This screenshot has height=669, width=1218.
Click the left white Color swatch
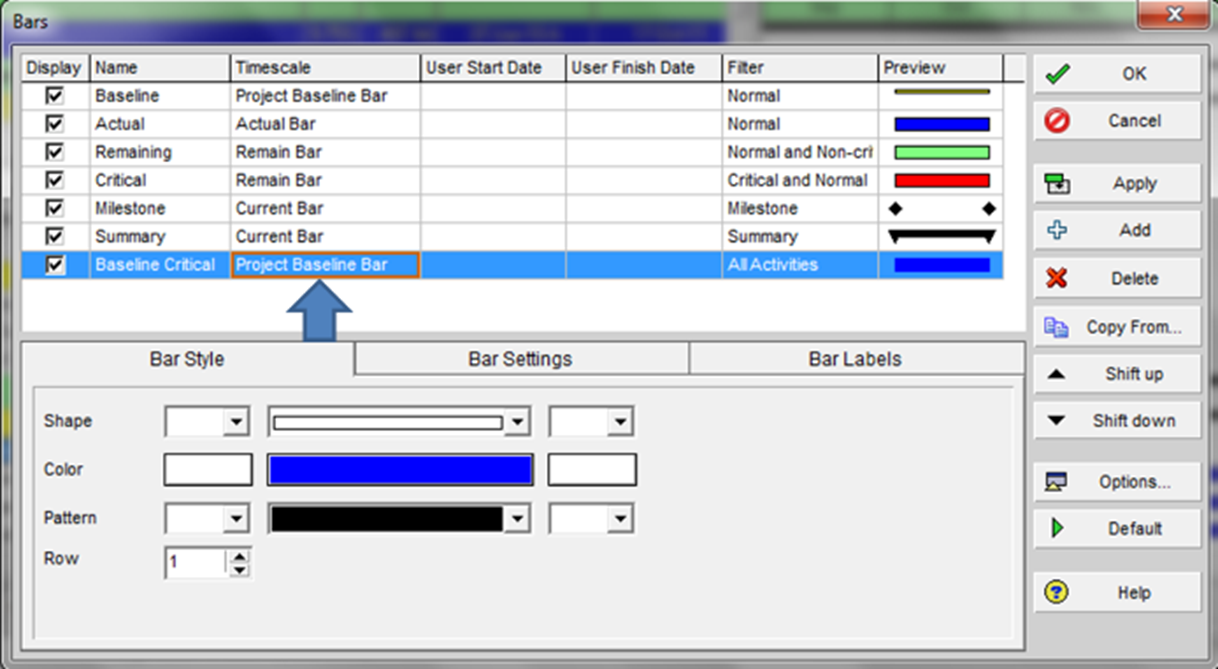(208, 470)
